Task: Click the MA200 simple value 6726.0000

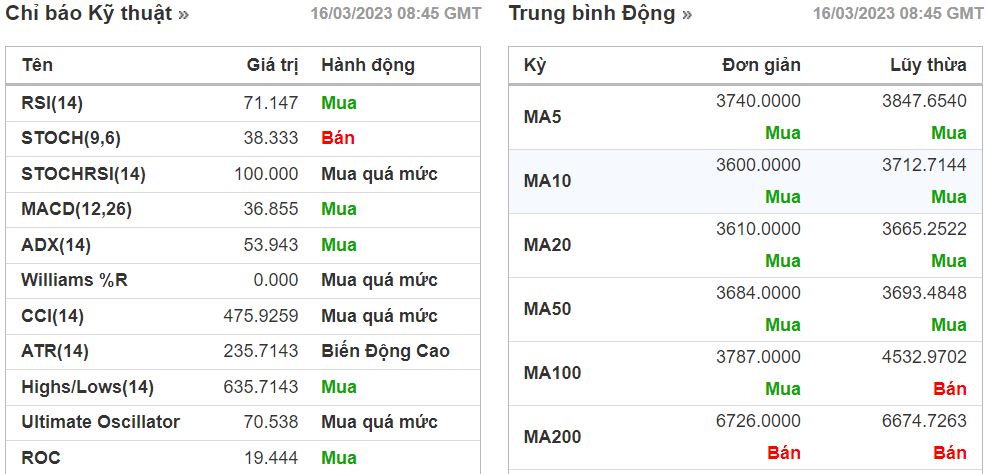Action: pyautogui.click(x=758, y=421)
